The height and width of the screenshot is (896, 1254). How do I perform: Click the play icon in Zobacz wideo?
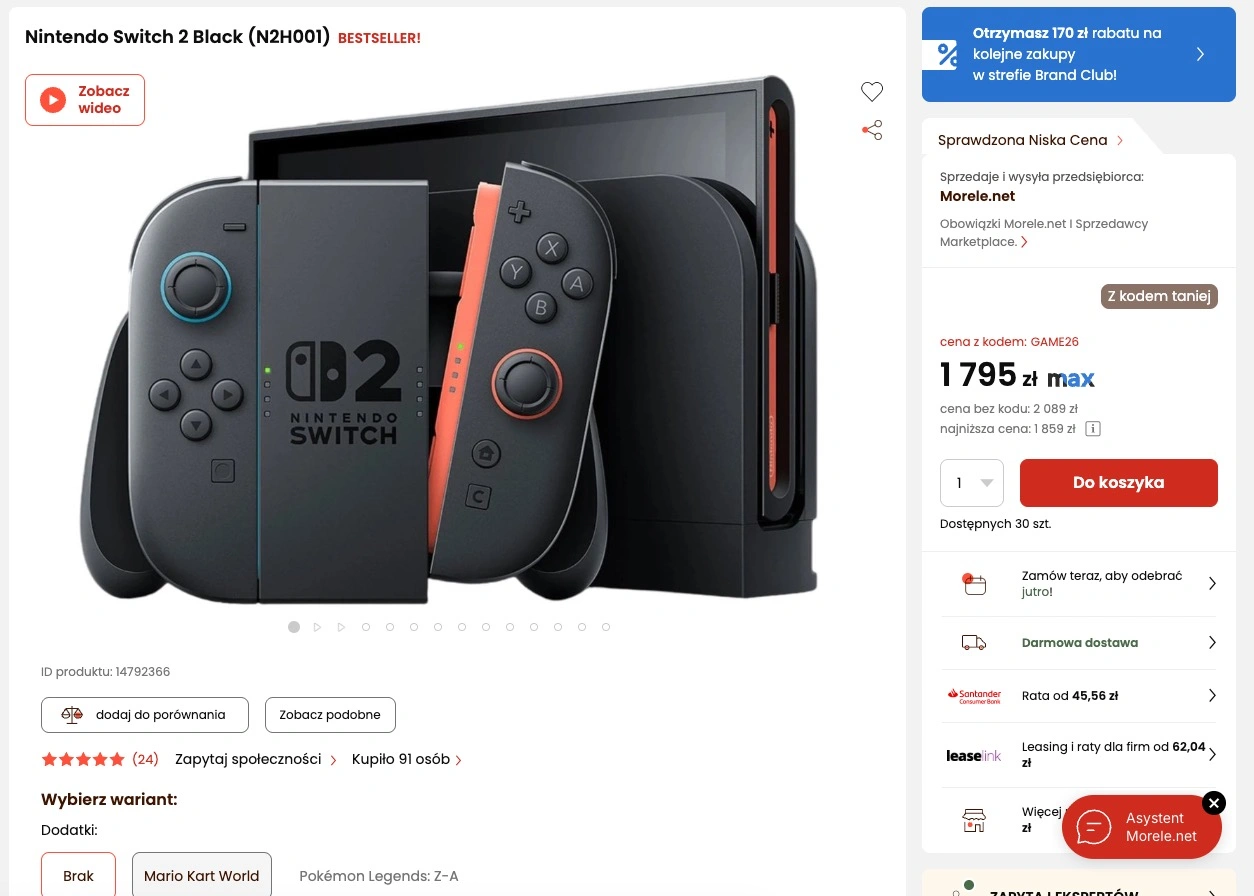52,100
